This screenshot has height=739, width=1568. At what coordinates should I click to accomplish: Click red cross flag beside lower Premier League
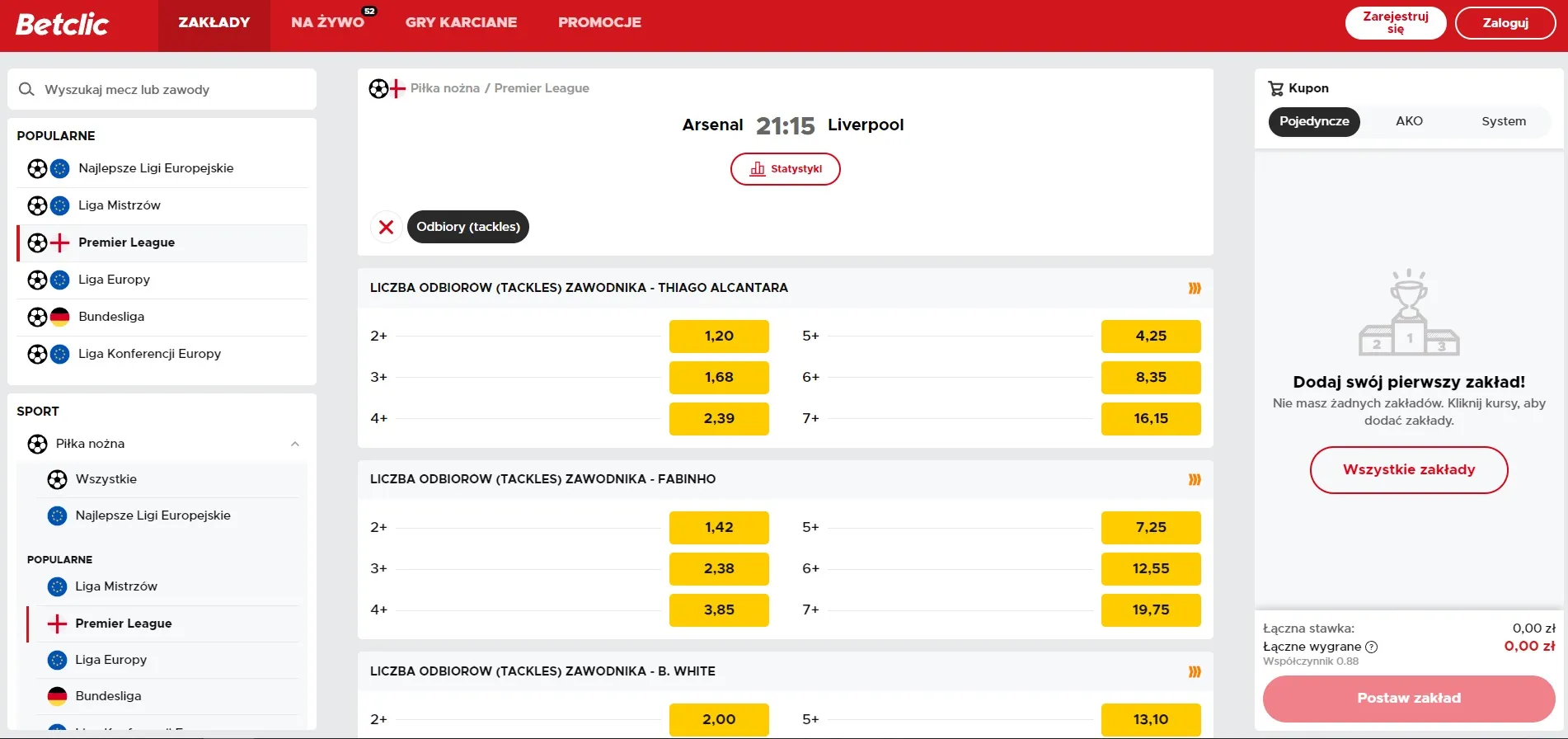click(57, 624)
